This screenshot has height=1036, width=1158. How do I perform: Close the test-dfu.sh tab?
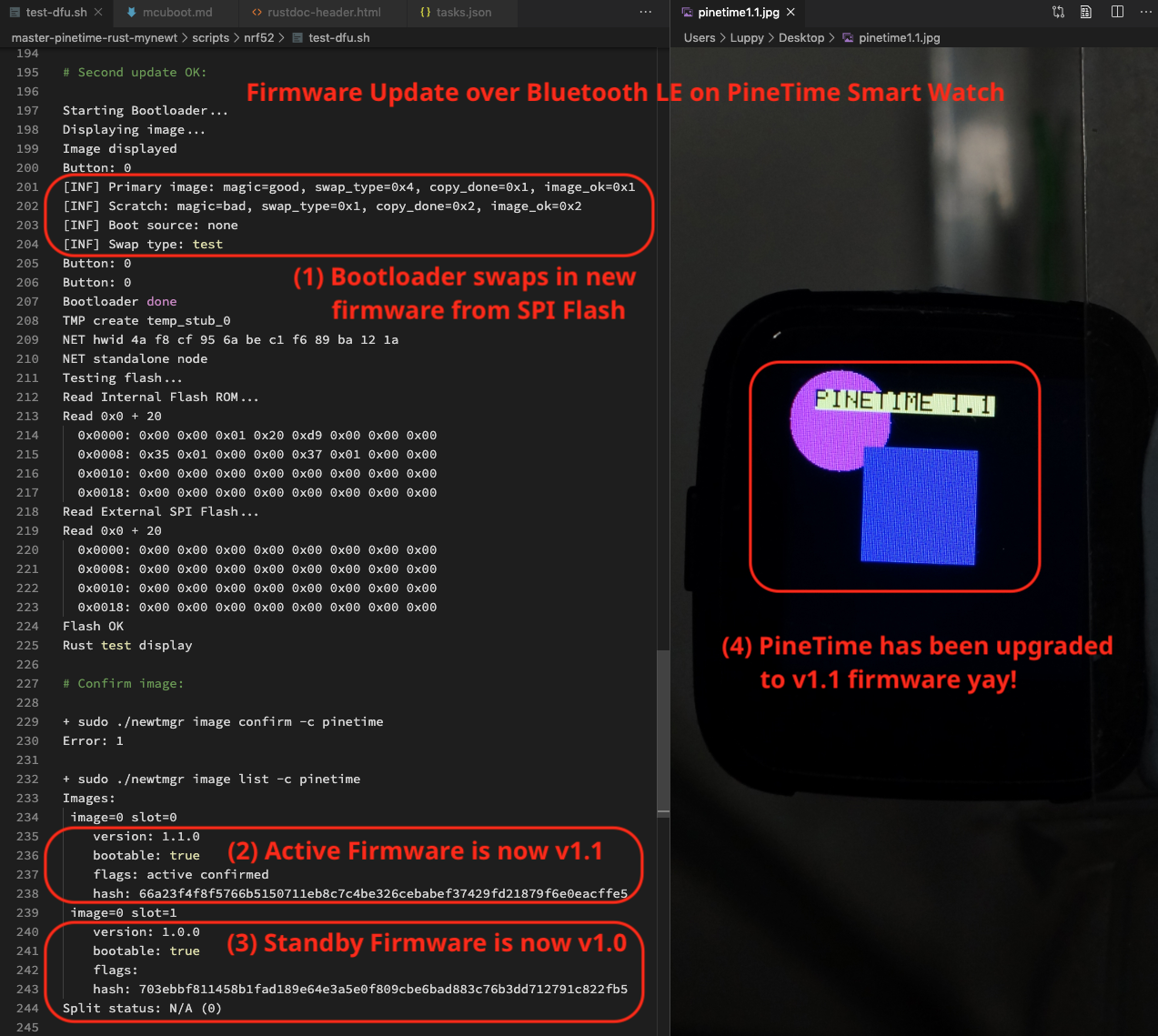(98, 12)
